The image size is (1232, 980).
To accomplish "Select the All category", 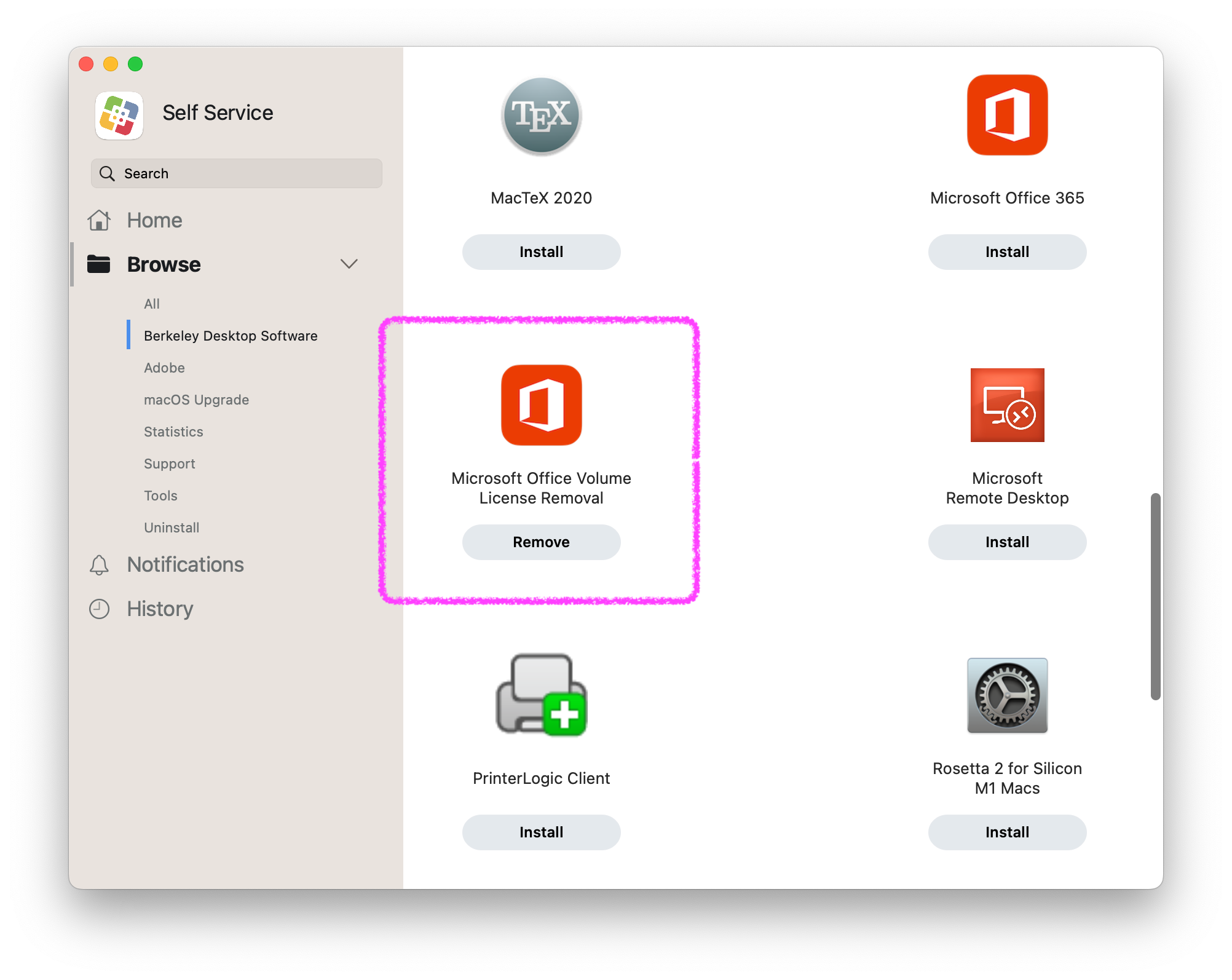I will 152,304.
